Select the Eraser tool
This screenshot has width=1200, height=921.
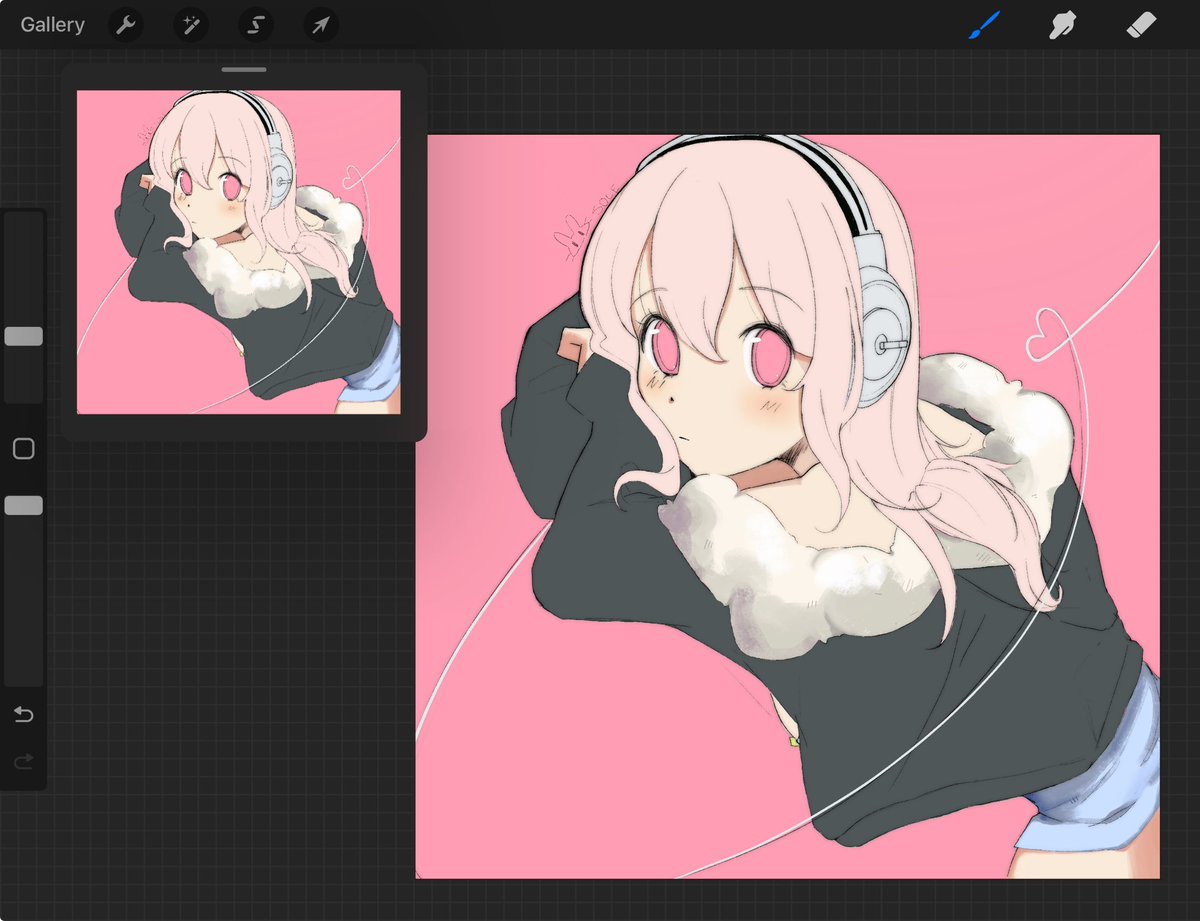(x=1140, y=25)
